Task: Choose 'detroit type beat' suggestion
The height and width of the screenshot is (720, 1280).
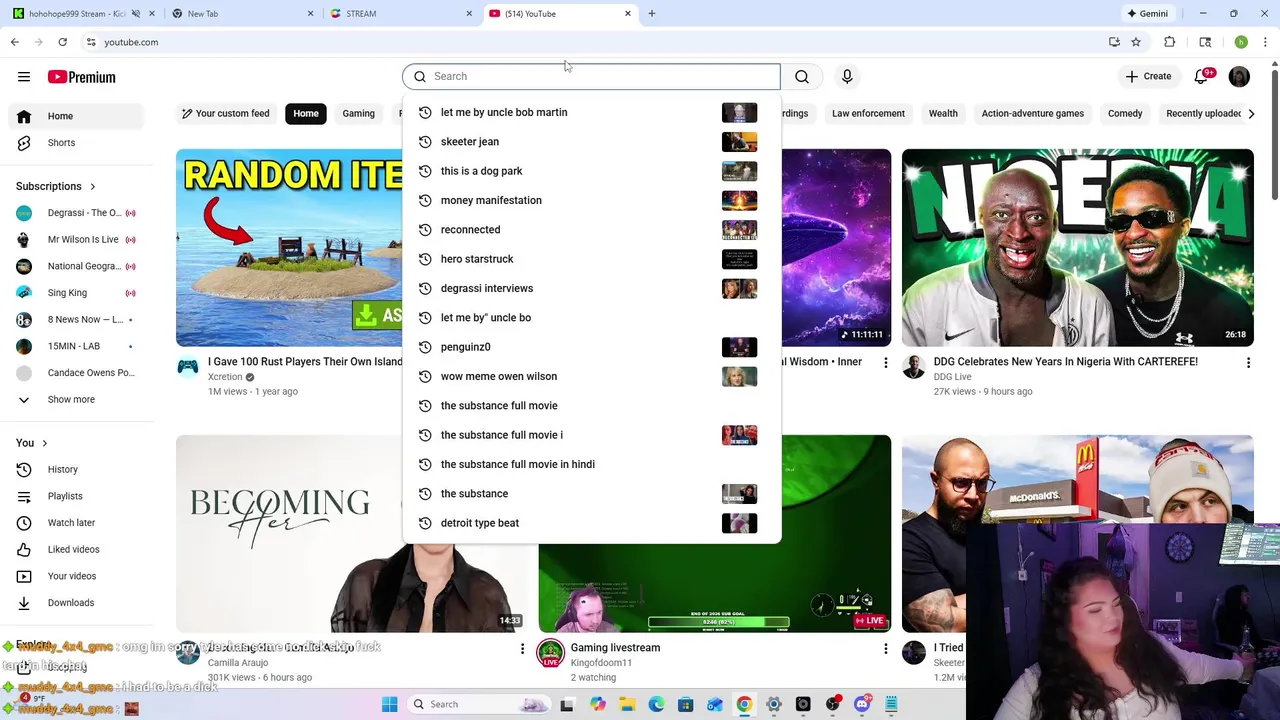Action: pos(591,523)
